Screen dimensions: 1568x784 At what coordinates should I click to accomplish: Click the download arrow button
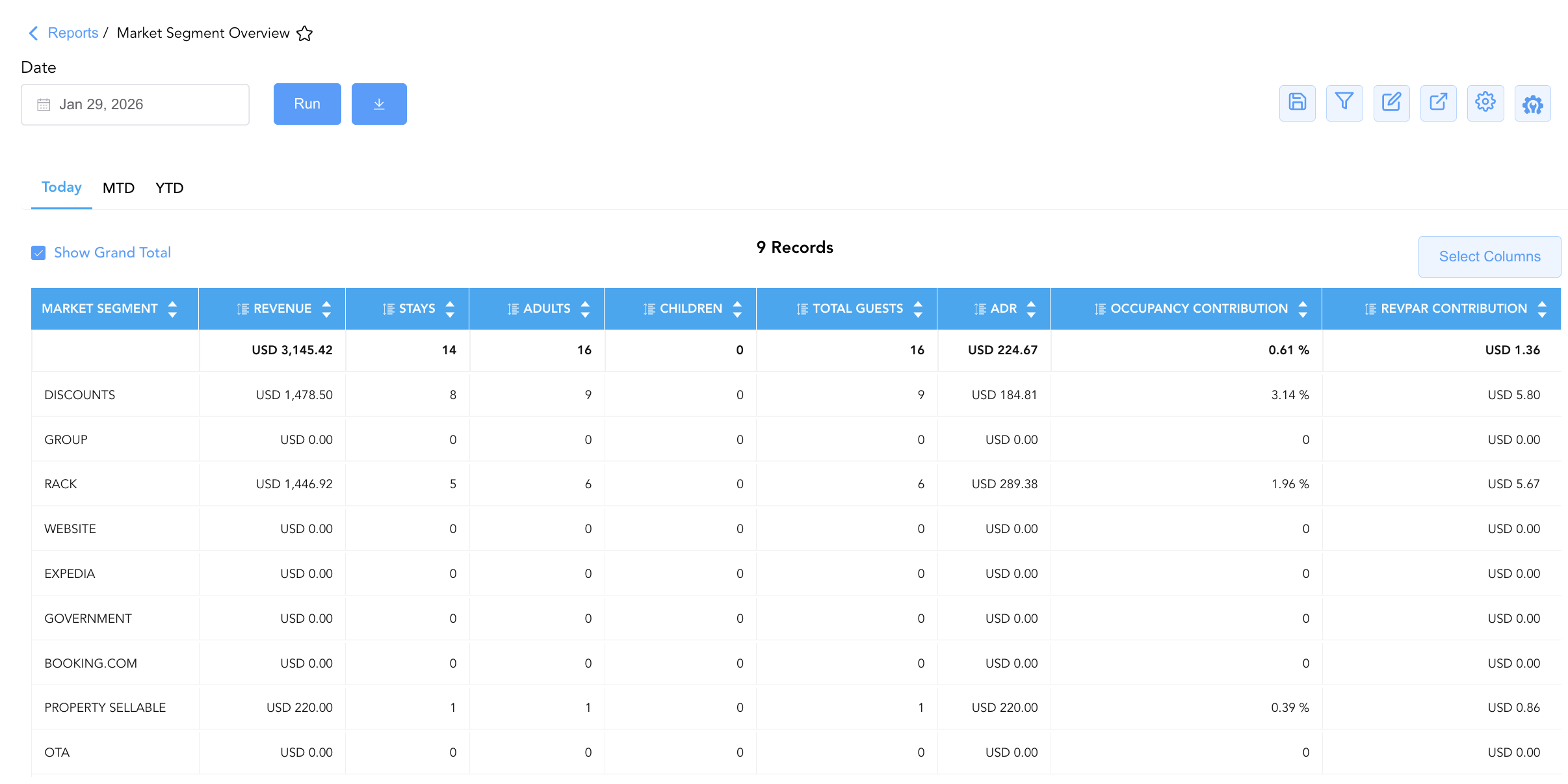coord(379,104)
